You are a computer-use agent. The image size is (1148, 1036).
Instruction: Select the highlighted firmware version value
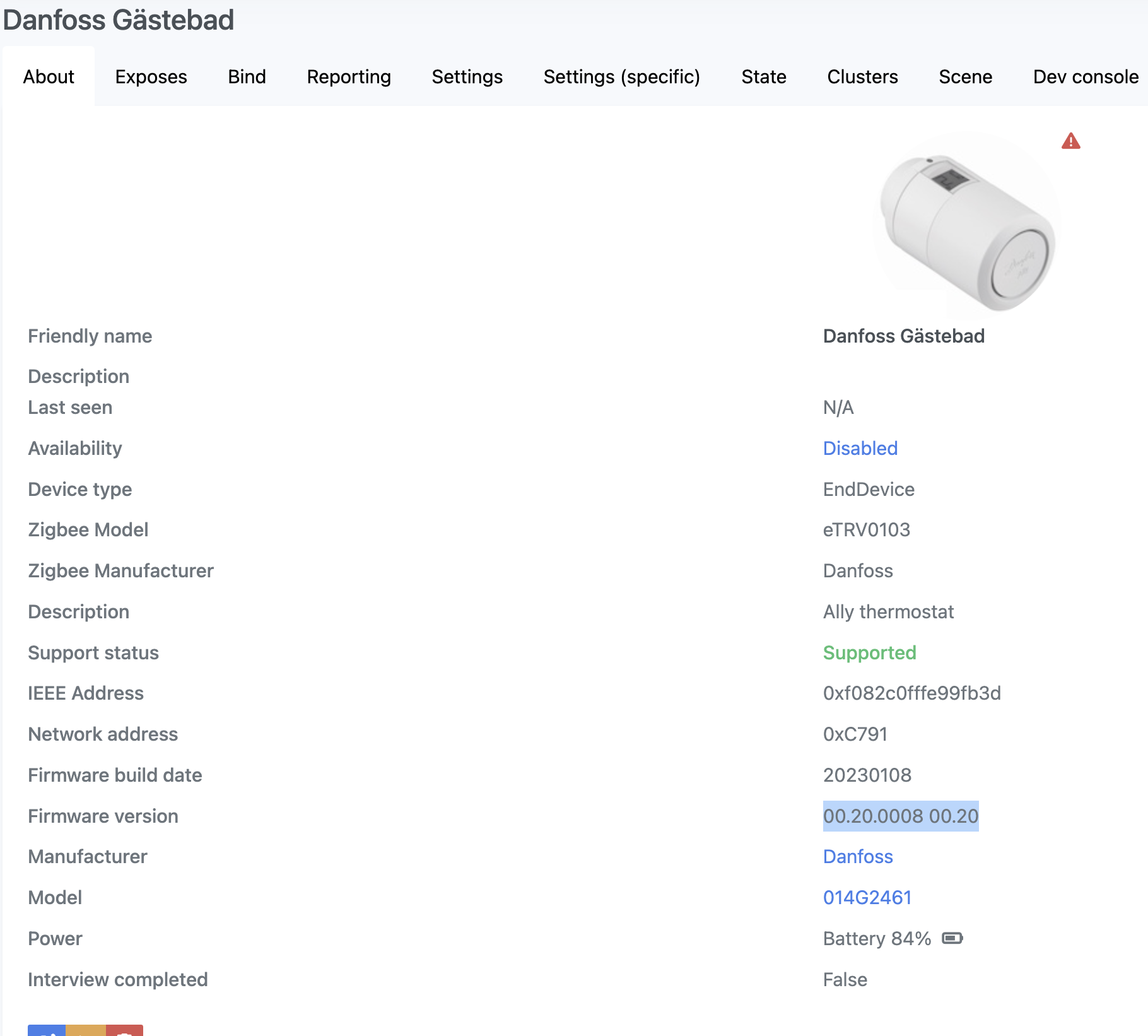pos(900,816)
